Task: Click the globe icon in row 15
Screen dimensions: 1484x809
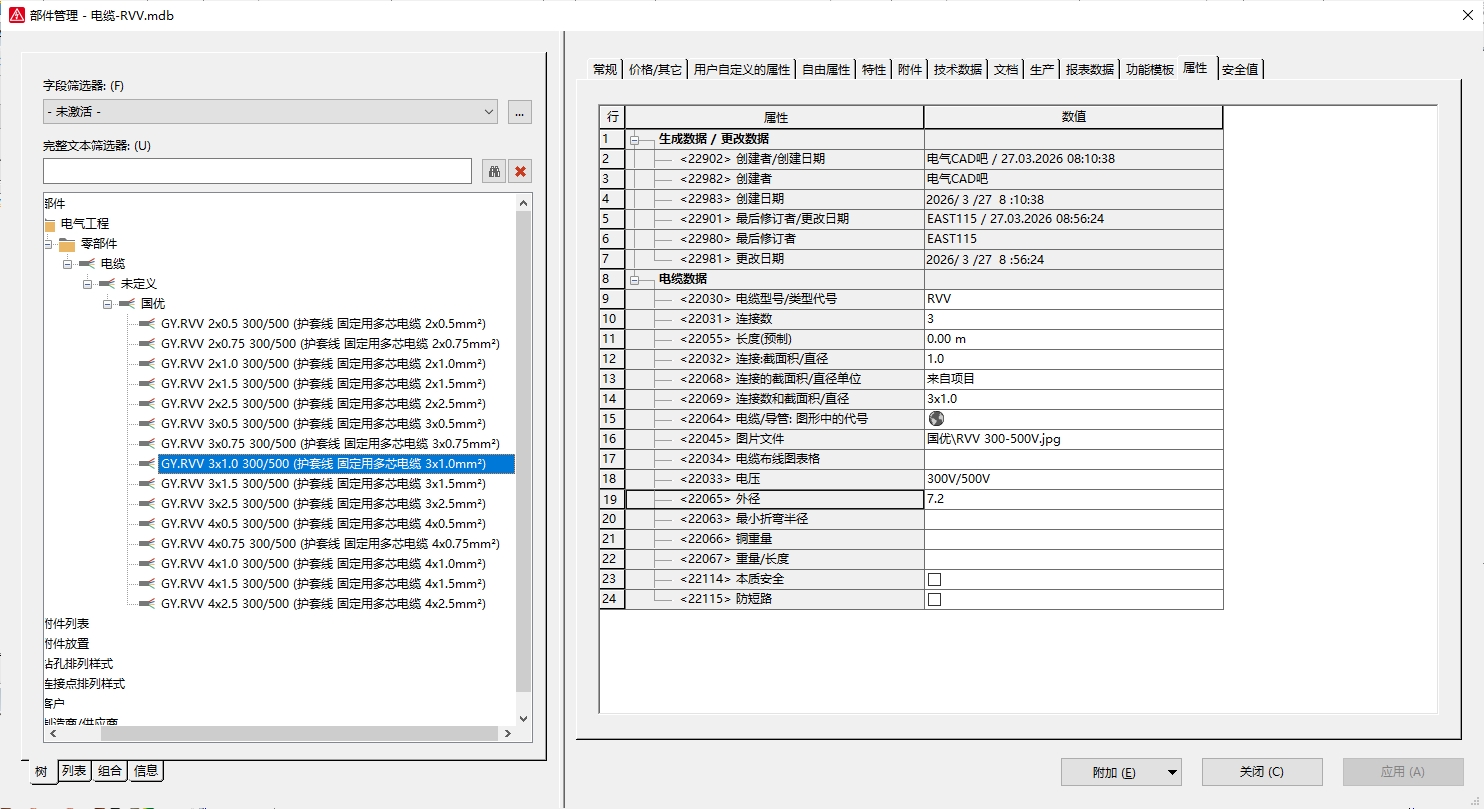Action: coord(936,419)
